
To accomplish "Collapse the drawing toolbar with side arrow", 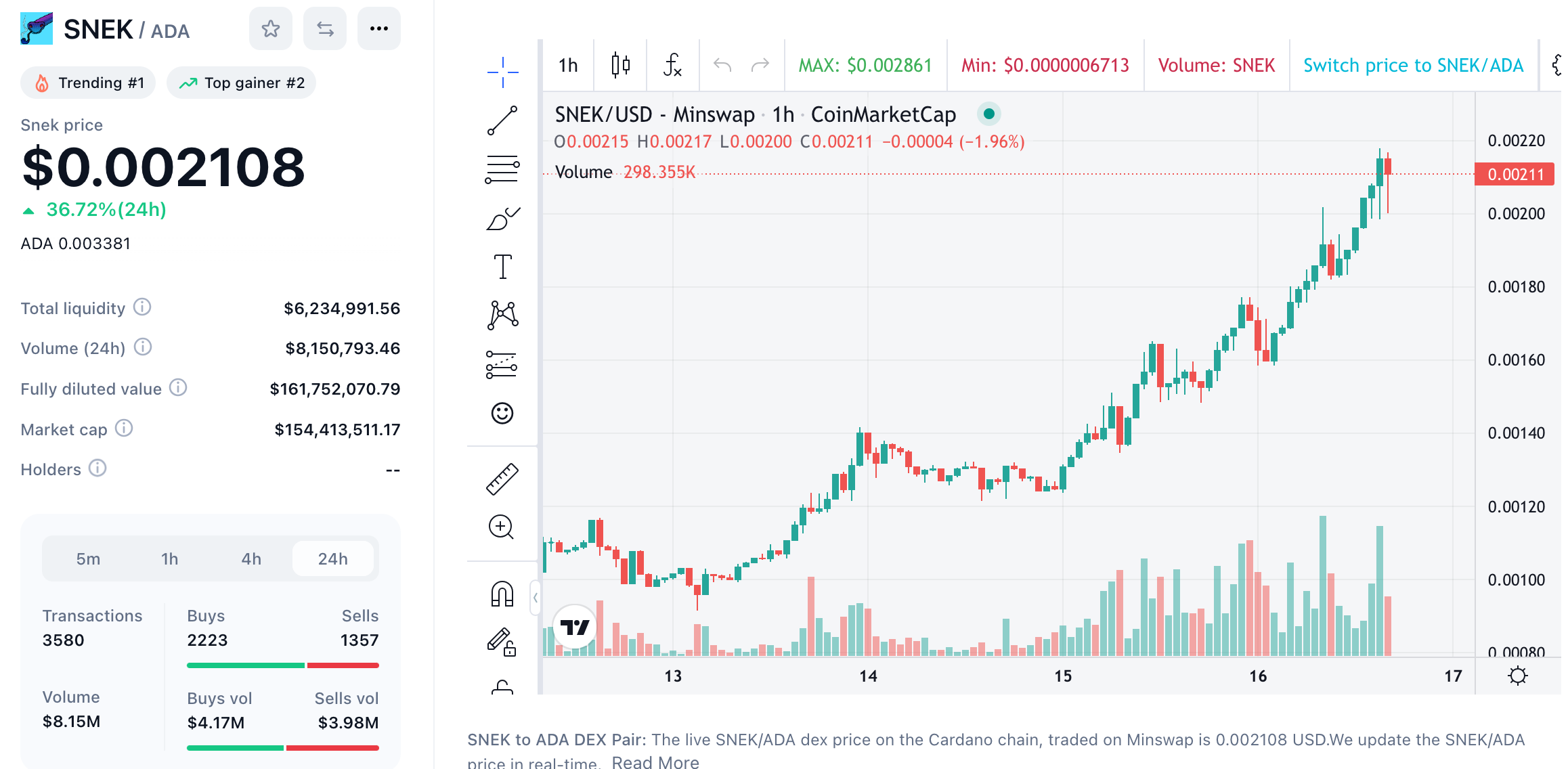I will coord(535,597).
